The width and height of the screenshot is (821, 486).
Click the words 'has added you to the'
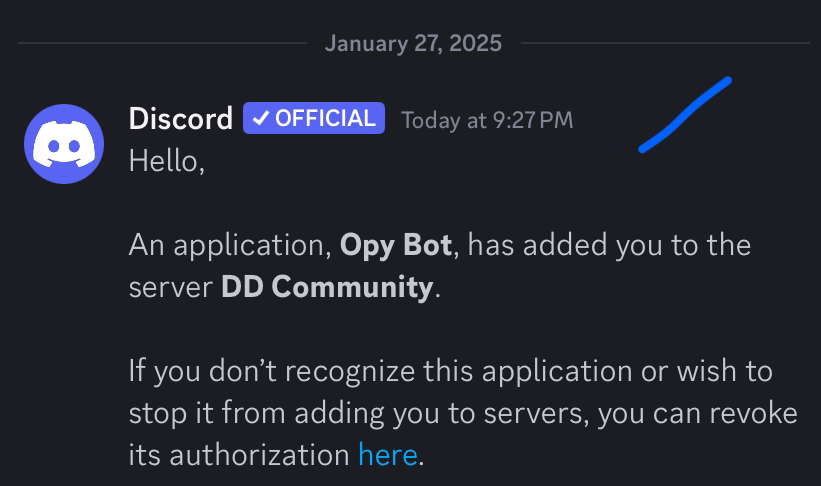tap(609, 245)
